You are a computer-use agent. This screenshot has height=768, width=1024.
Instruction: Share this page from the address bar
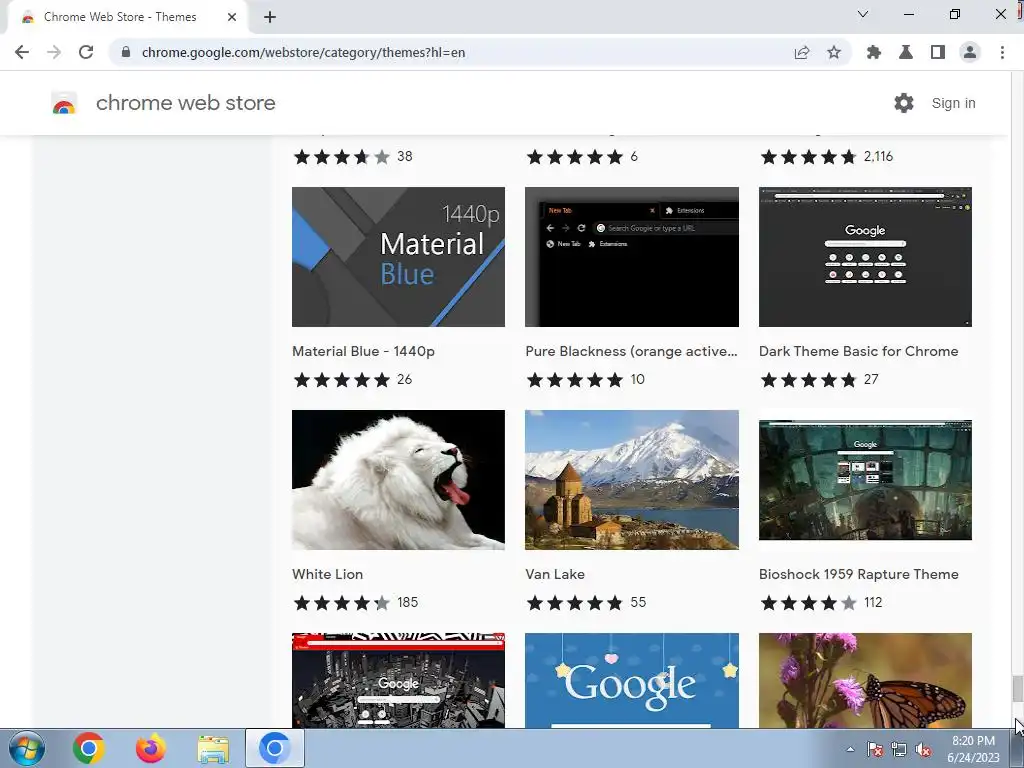(x=802, y=52)
